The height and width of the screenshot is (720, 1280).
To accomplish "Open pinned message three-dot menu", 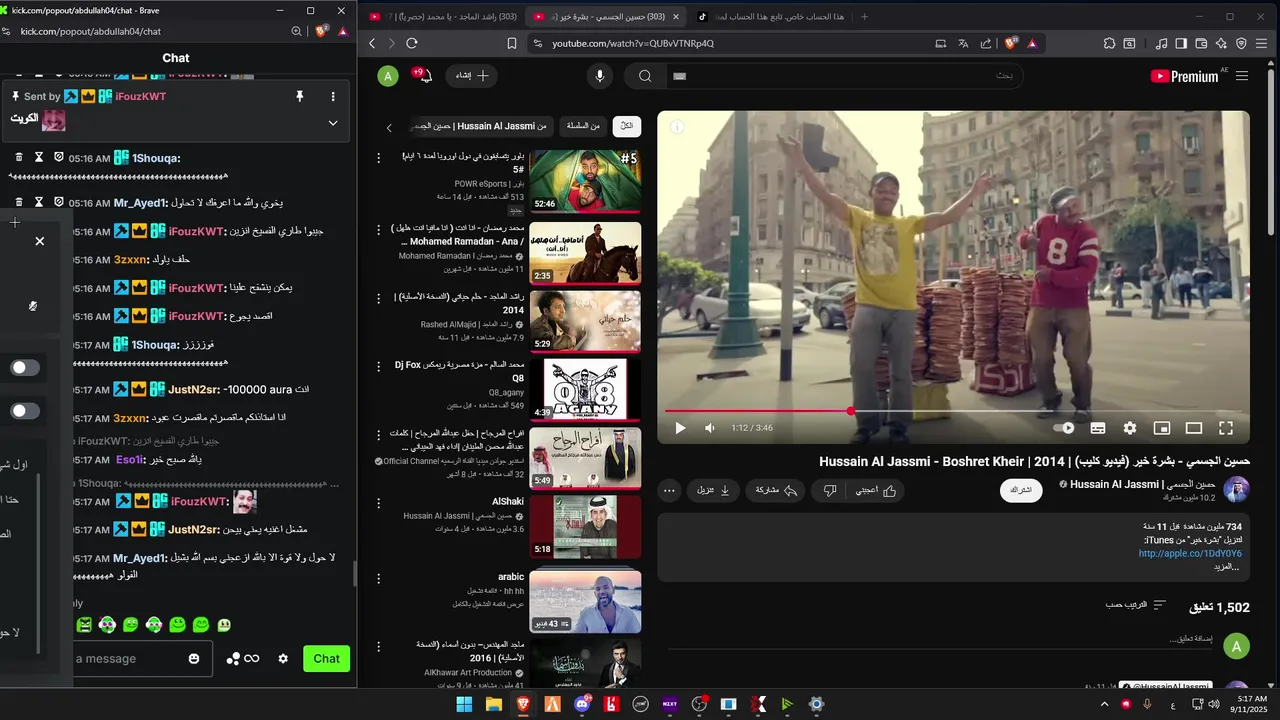I will (333, 96).
